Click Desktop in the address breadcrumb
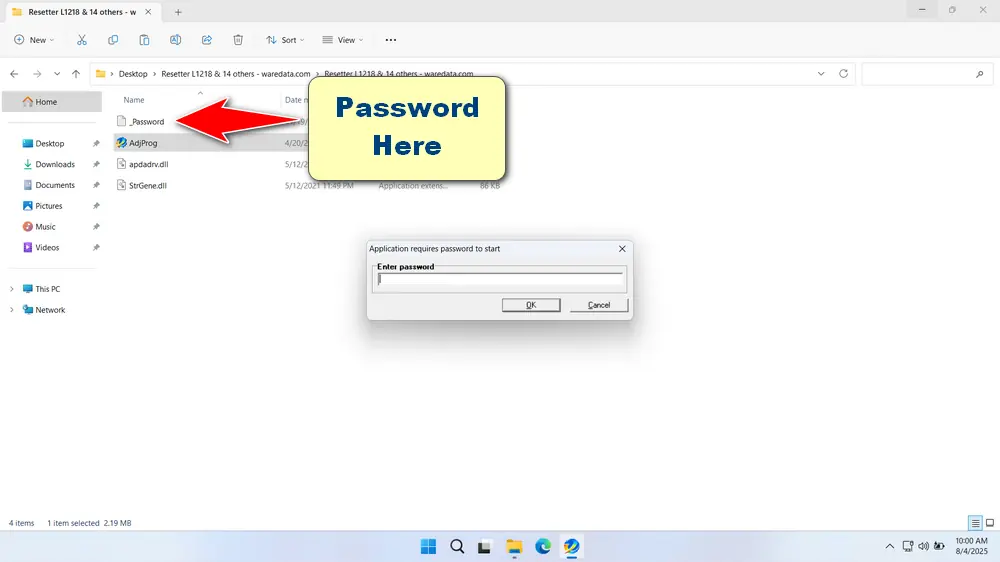 133,74
